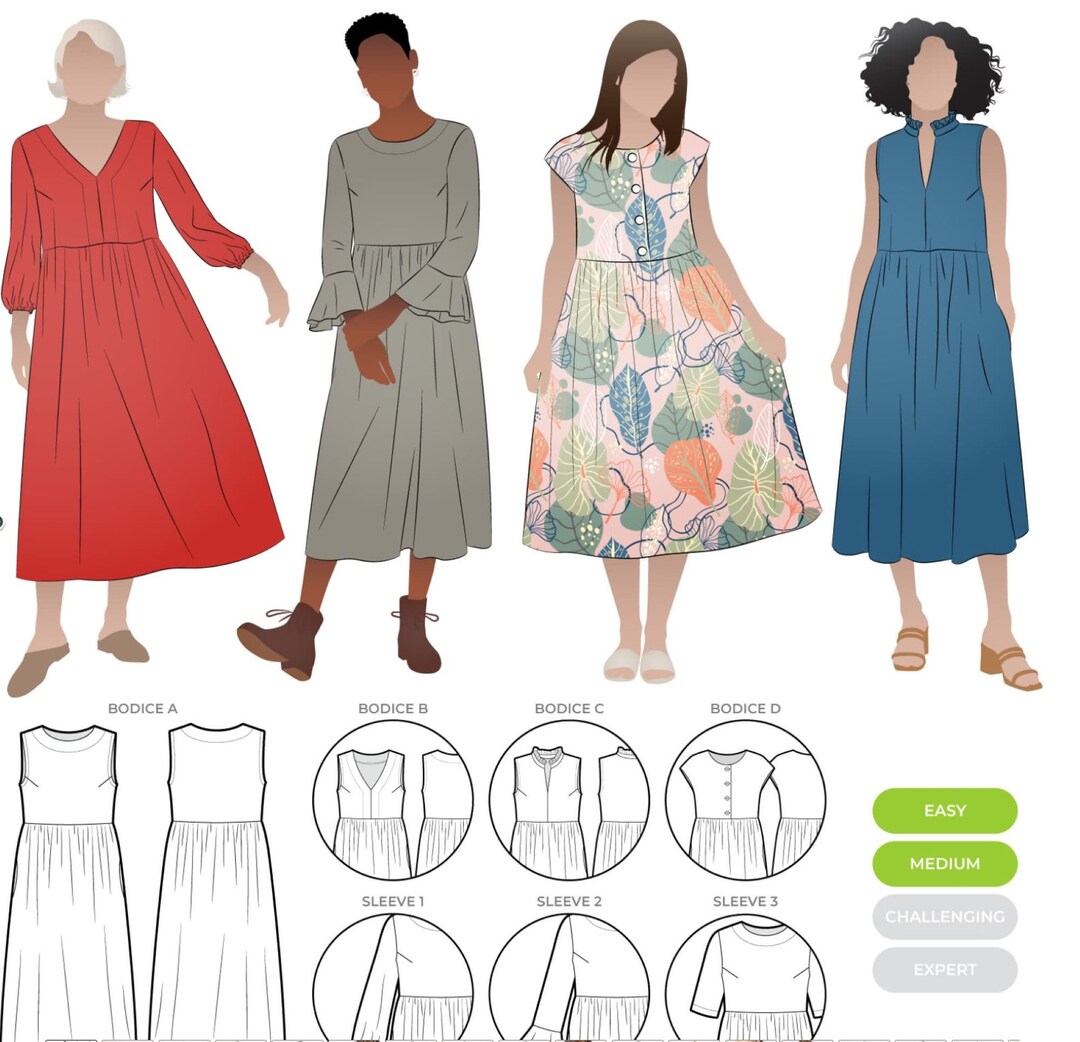The width and height of the screenshot is (1080, 1042).
Task: Toggle the CHALLENGING difficulty pill
Action: tap(944, 916)
